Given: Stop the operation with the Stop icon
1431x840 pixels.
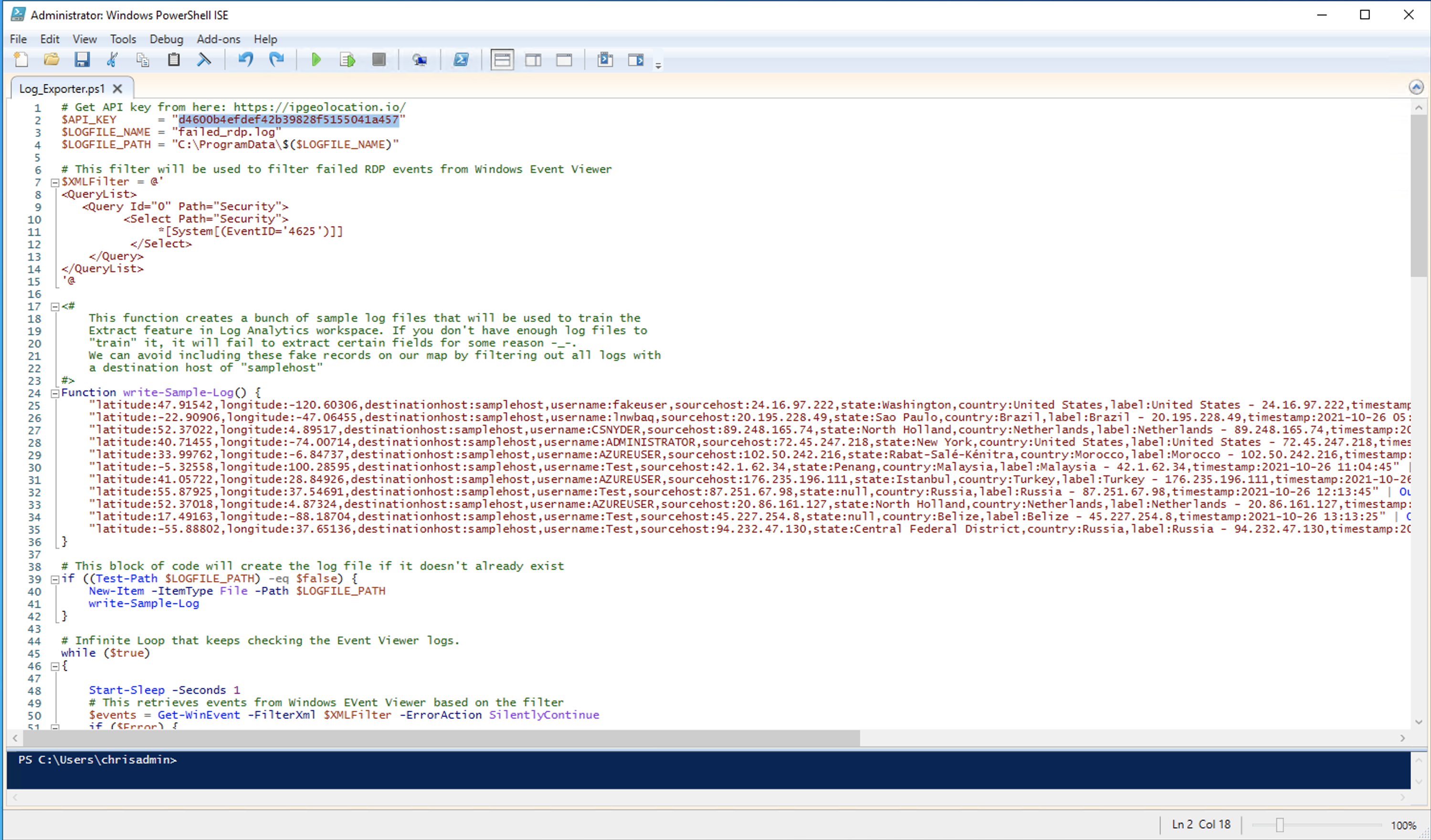Looking at the screenshot, I should pos(379,60).
